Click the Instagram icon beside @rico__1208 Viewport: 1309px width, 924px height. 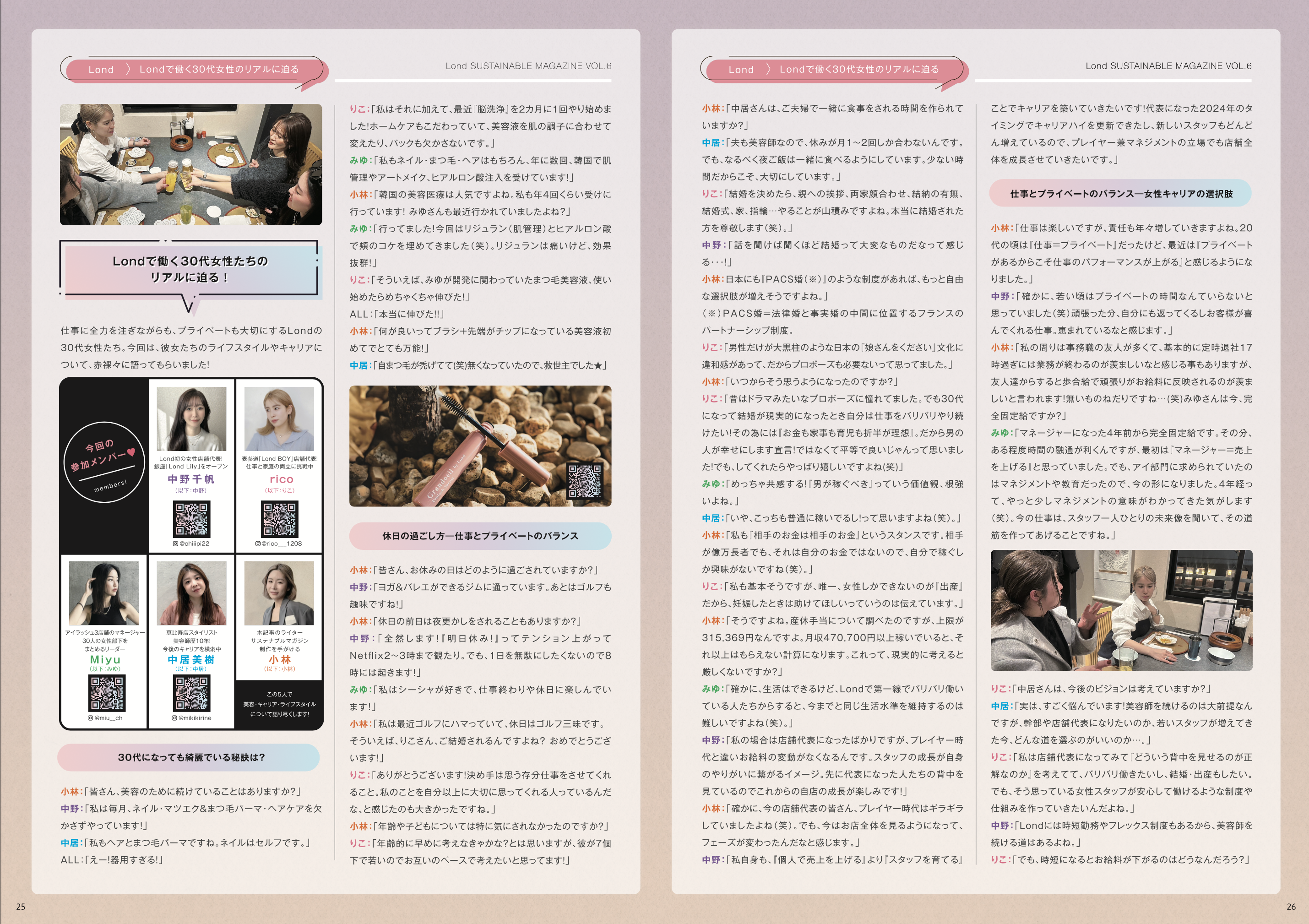click(258, 544)
